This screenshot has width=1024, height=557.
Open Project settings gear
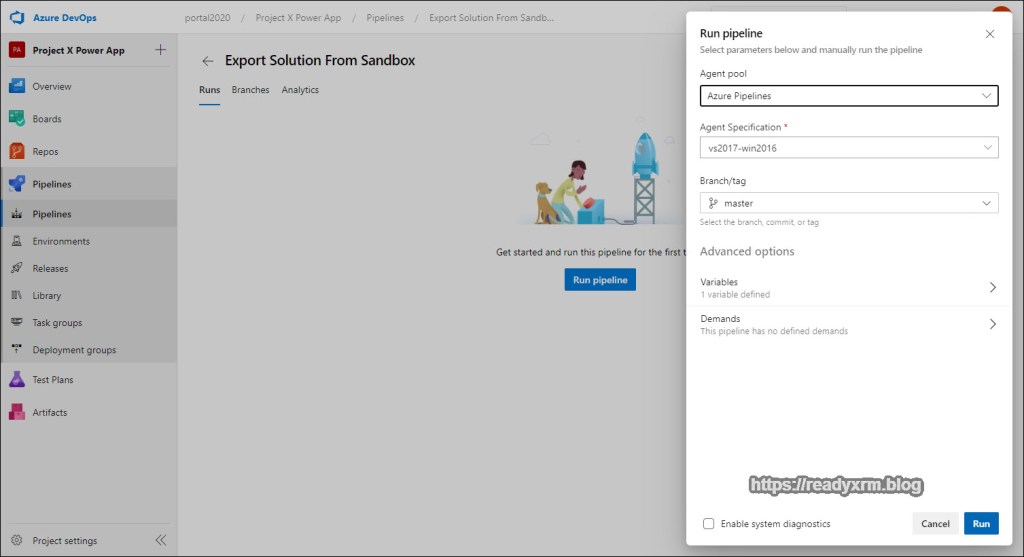tap(17, 540)
